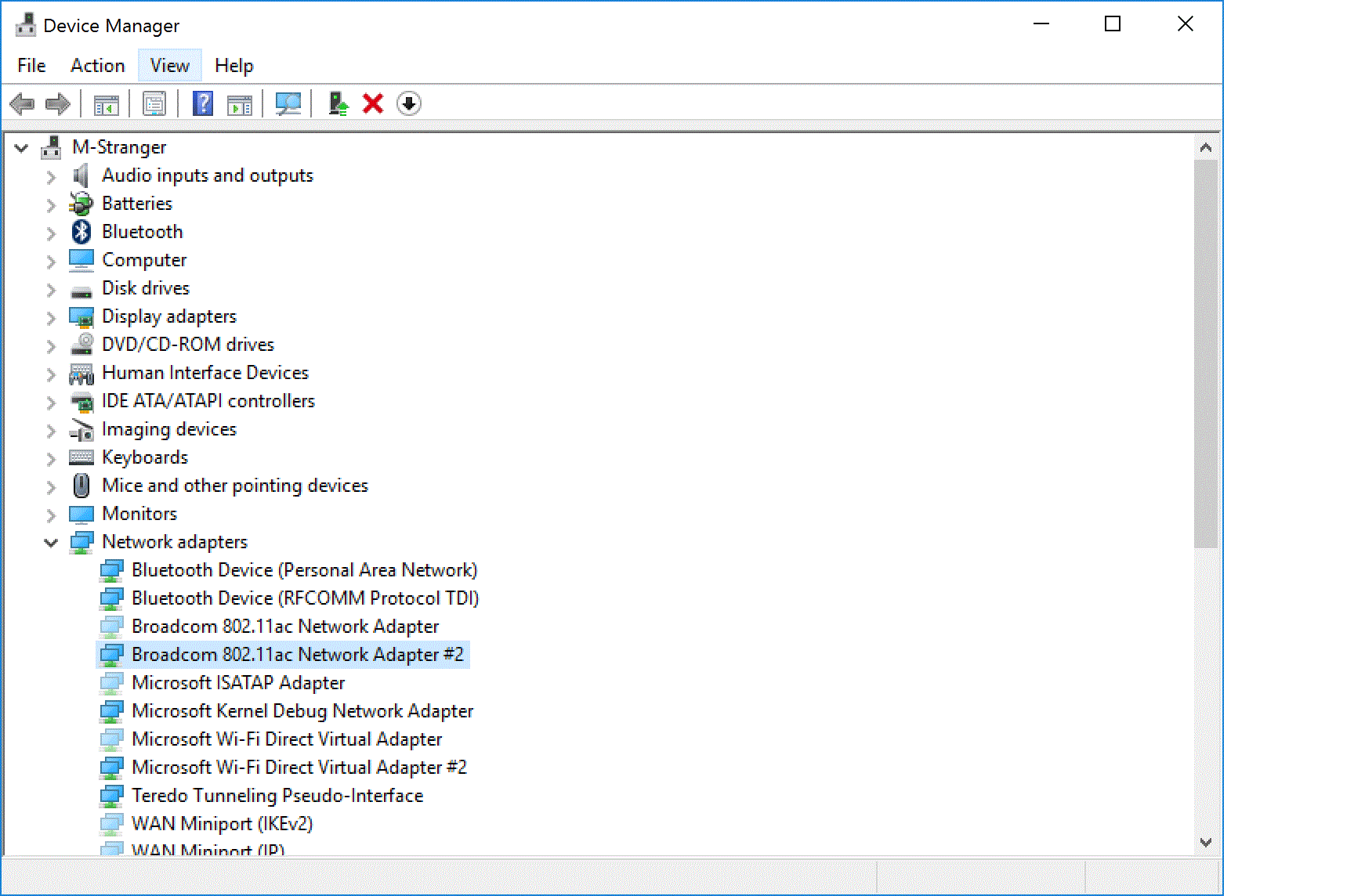Screen dimensions: 1354x896
Task: Select Mice and other pointing devices label
Action: 235,486
